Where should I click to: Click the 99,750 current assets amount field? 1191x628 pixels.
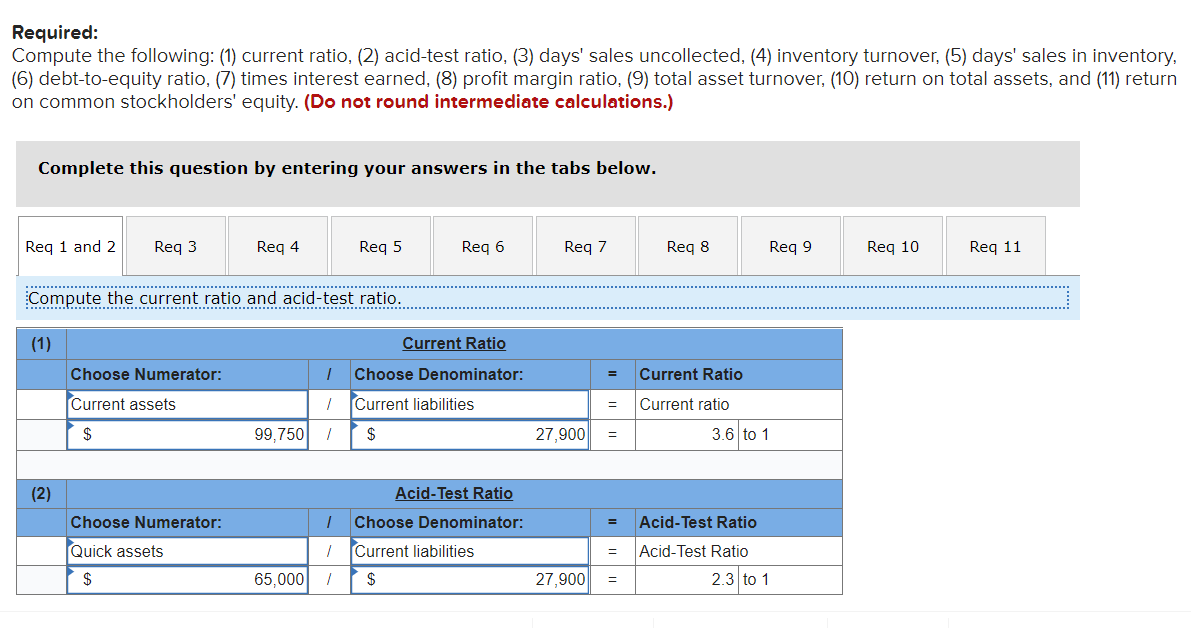(x=188, y=434)
